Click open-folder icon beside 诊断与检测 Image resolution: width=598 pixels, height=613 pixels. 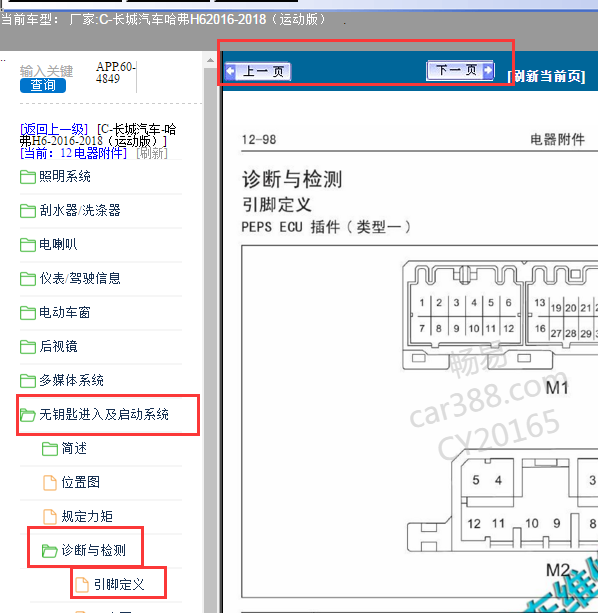point(50,551)
